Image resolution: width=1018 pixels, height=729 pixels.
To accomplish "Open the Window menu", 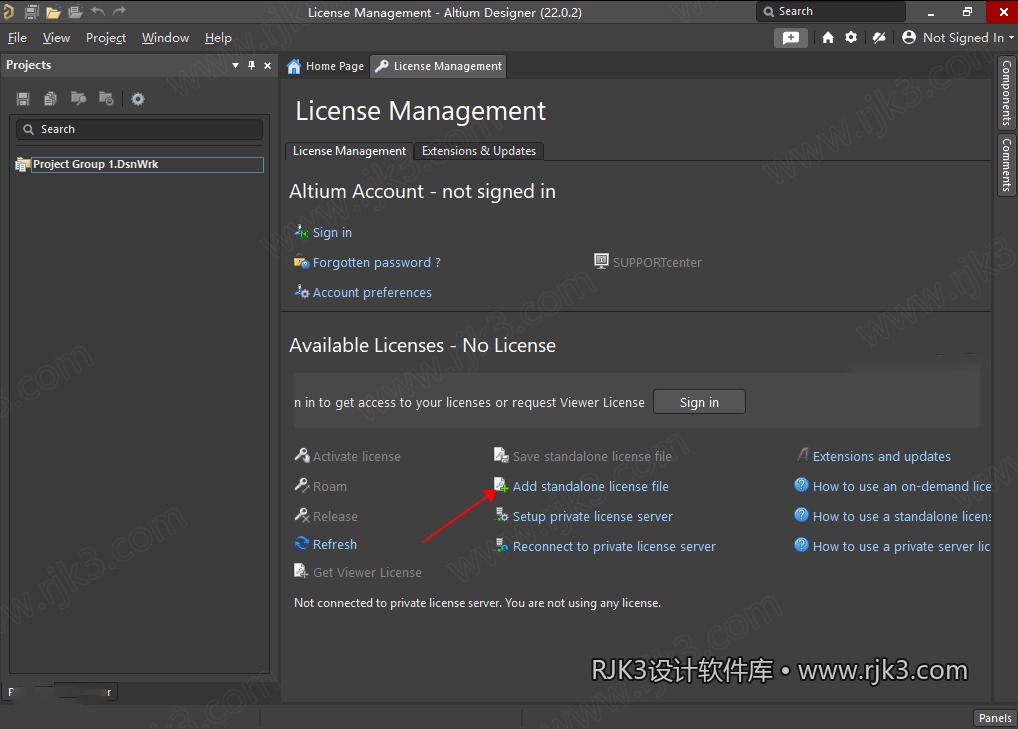I will click(x=166, y=38).
